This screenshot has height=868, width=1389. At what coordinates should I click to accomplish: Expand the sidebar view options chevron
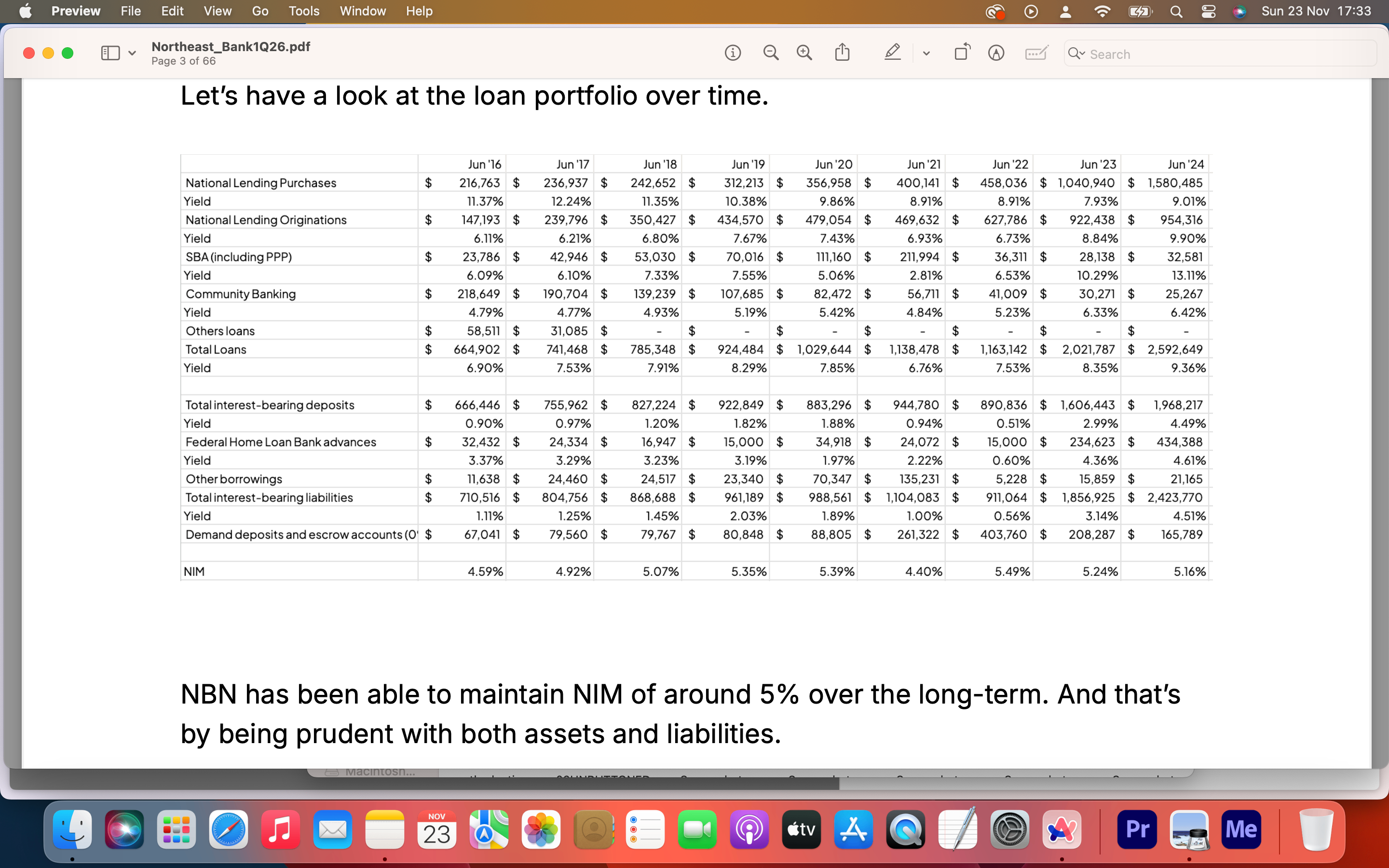click(x=132, y=54)
